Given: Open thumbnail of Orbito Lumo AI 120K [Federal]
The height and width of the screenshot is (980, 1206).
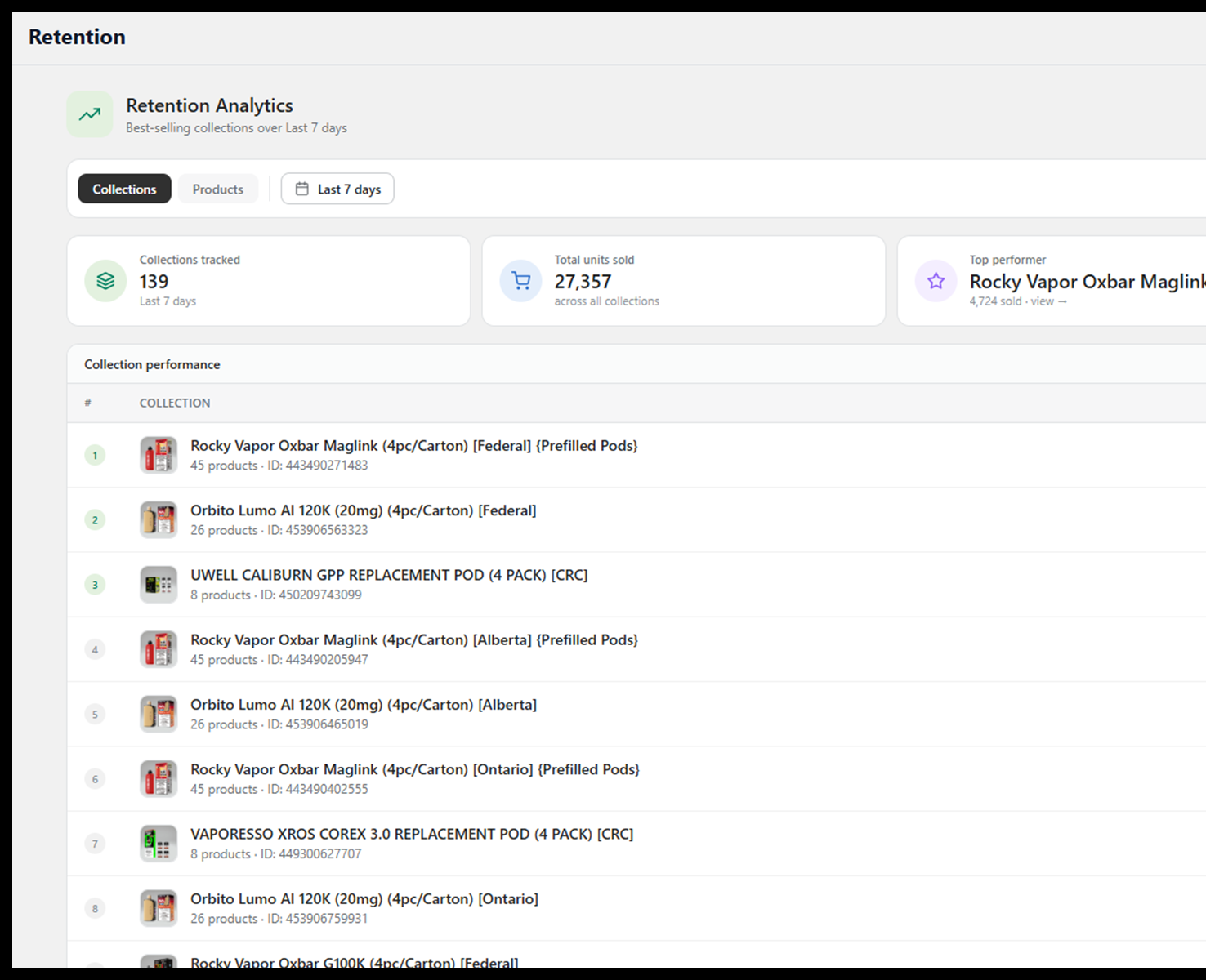Looking at the screenshot, I should click(x=159, y=519).
